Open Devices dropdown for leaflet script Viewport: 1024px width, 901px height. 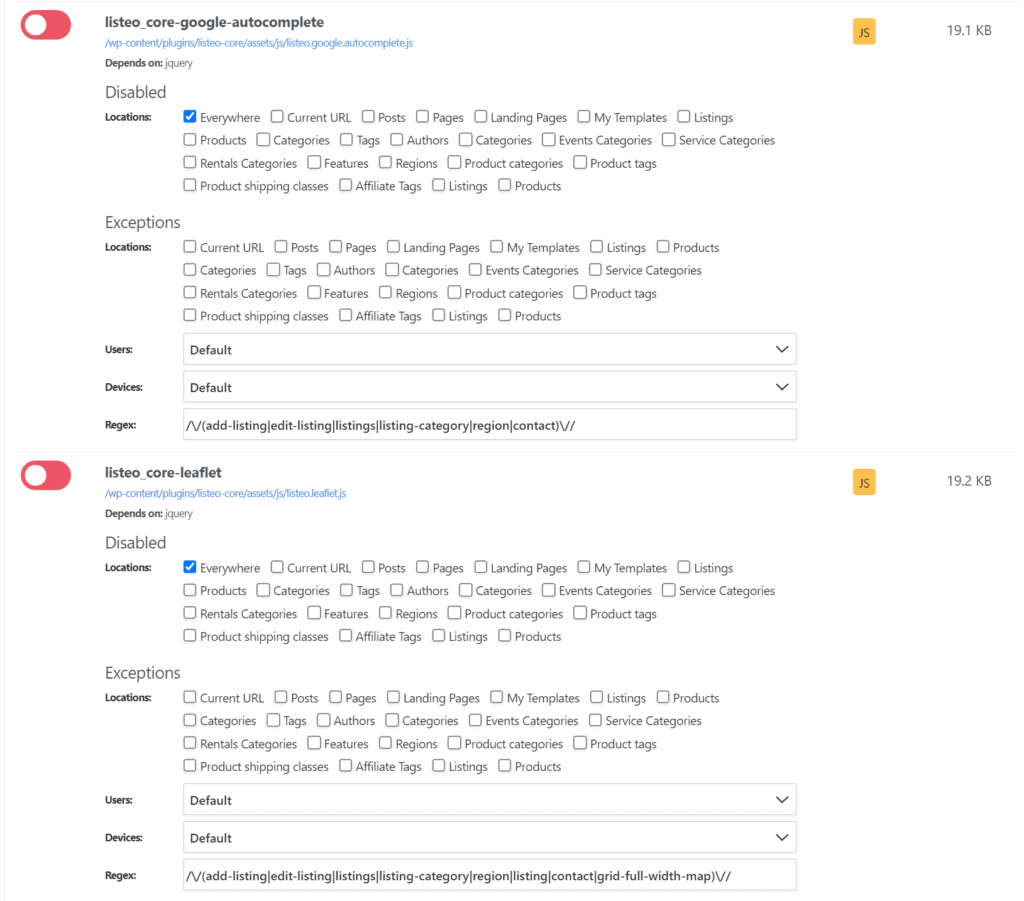click(x=489, y=838)
